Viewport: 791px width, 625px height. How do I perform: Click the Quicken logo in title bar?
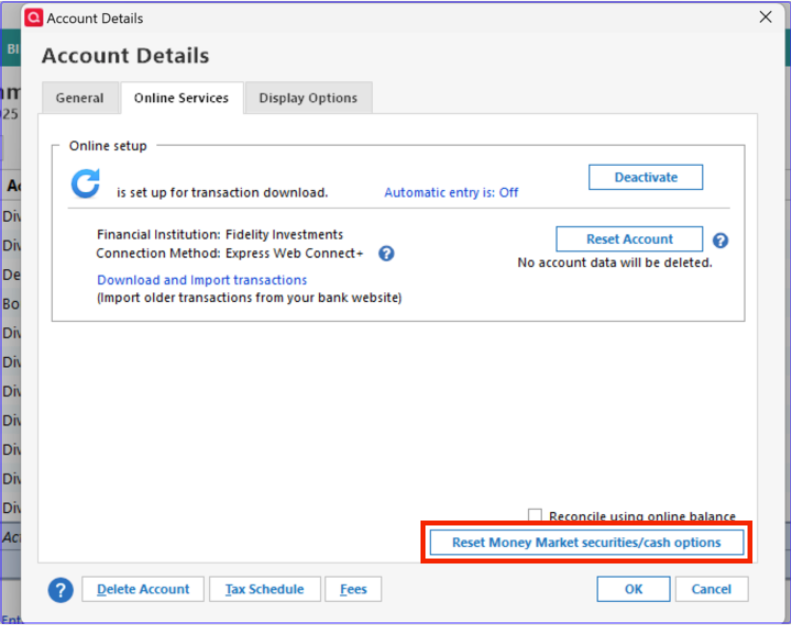[34, 18]
